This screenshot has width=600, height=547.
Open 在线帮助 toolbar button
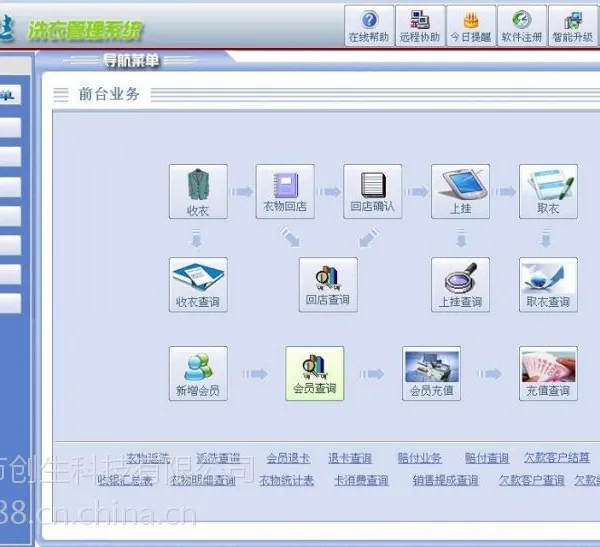click(x=369, y=26)
